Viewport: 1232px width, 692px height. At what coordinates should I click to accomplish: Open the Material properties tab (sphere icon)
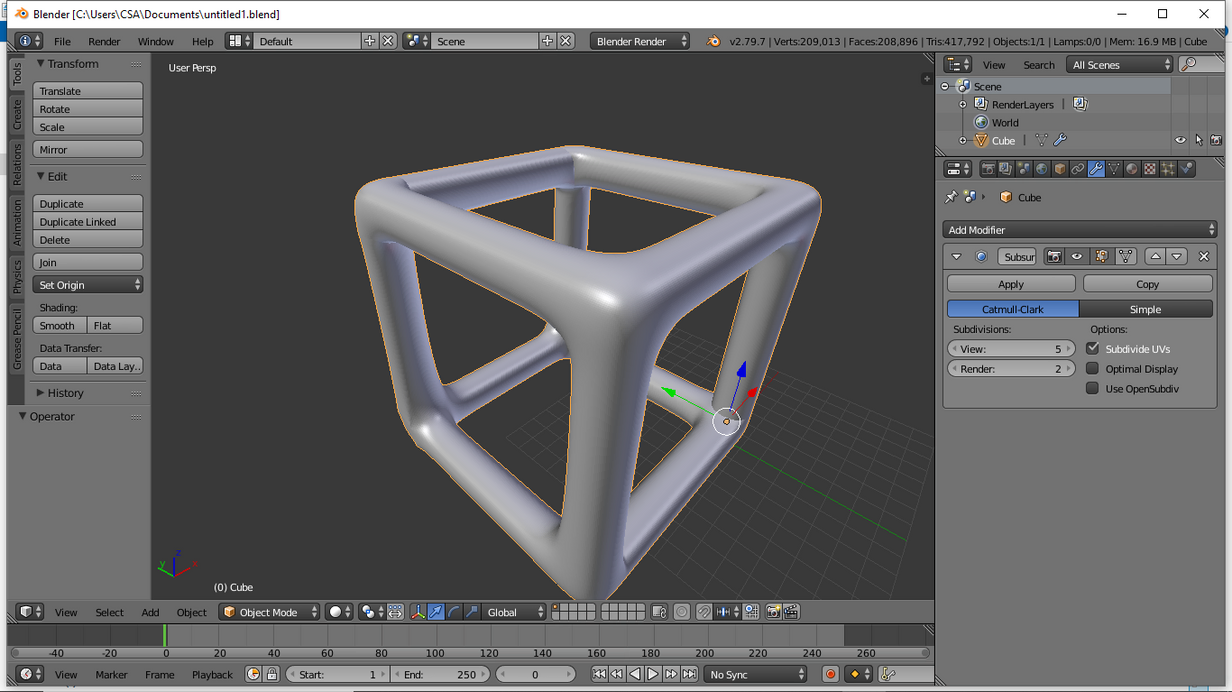tap(1132, 169)
